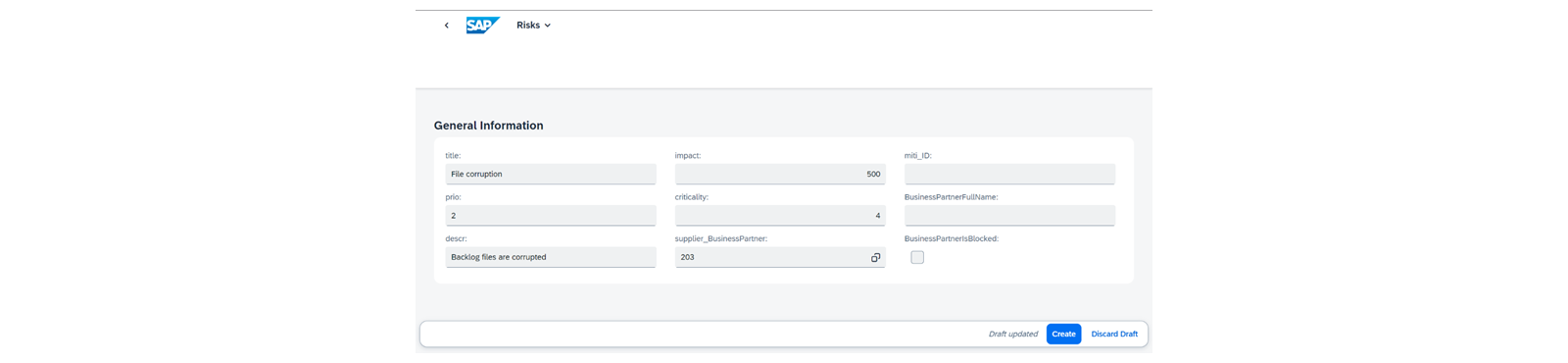Click the miti_ID label
This screenshot has height=363, width=1568.
[x=918, y=156]
